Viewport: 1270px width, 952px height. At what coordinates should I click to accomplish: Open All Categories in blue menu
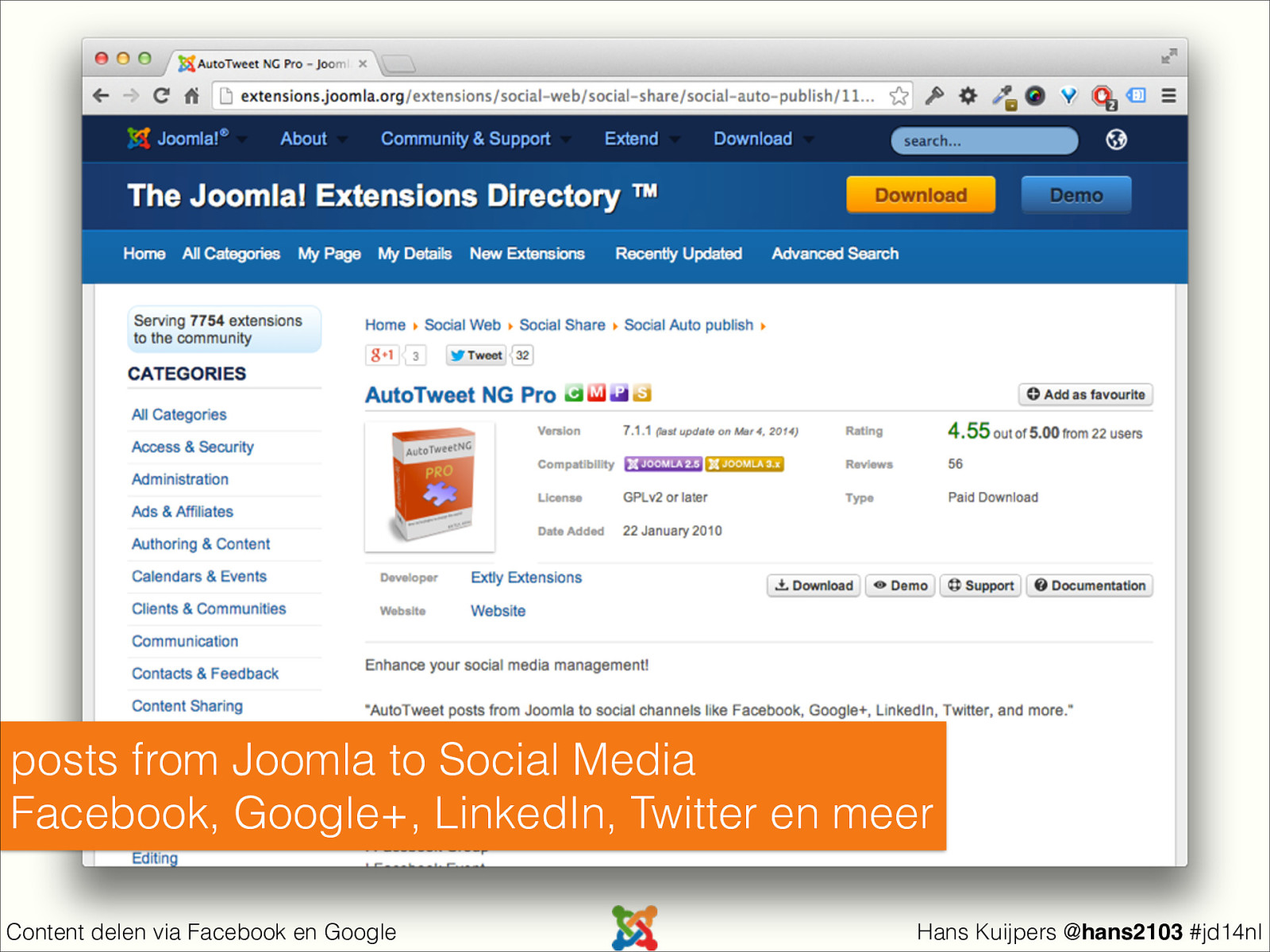coord(231,254)
